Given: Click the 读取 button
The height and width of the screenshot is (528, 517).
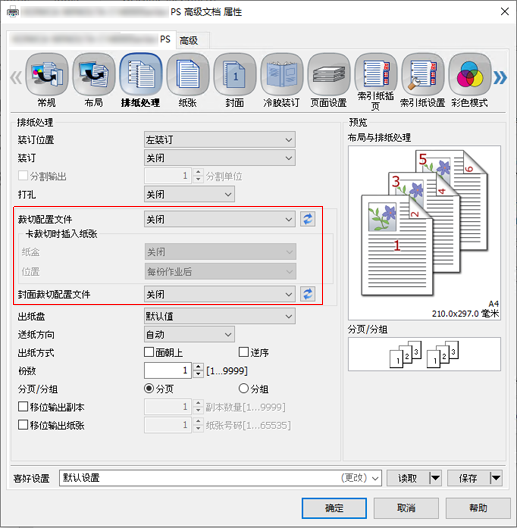Looking at the screenshot, I should pos(408,478).
